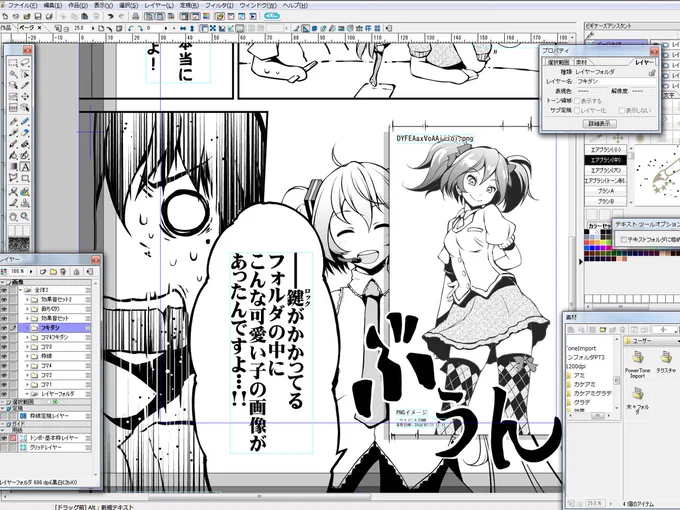Toggle visibility of the コマ1 layer folder
The width and height of the screenshot is (680, 510).
tap(4, 385)
